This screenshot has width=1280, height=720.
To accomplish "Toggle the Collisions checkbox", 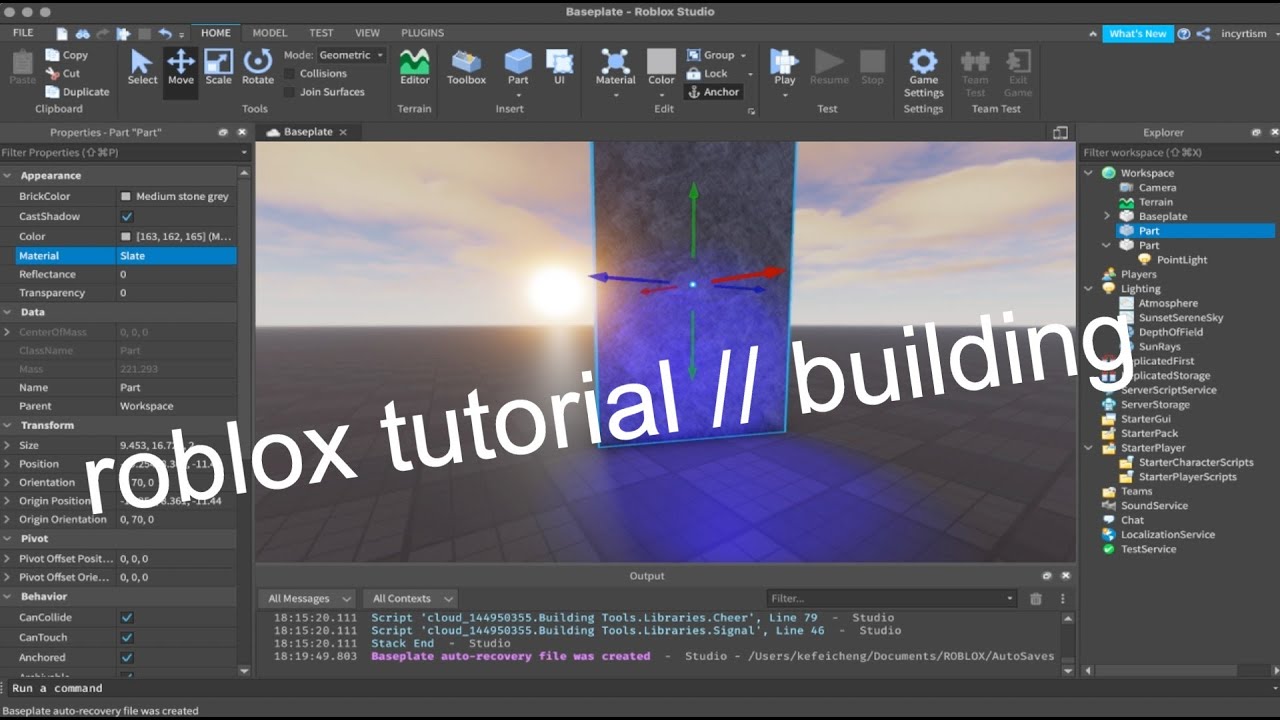I will pyautogui.click(x=290, y=74).
